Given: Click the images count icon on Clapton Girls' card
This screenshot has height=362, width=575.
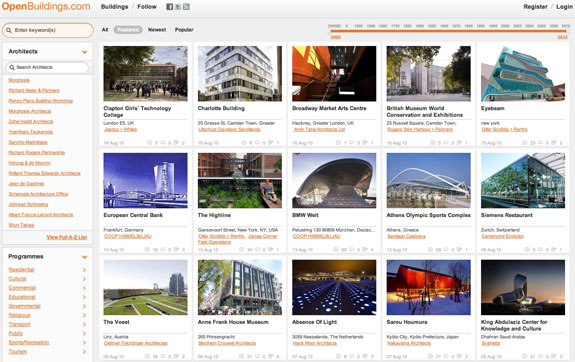Looking at the screenshot, I should (150, 143).
